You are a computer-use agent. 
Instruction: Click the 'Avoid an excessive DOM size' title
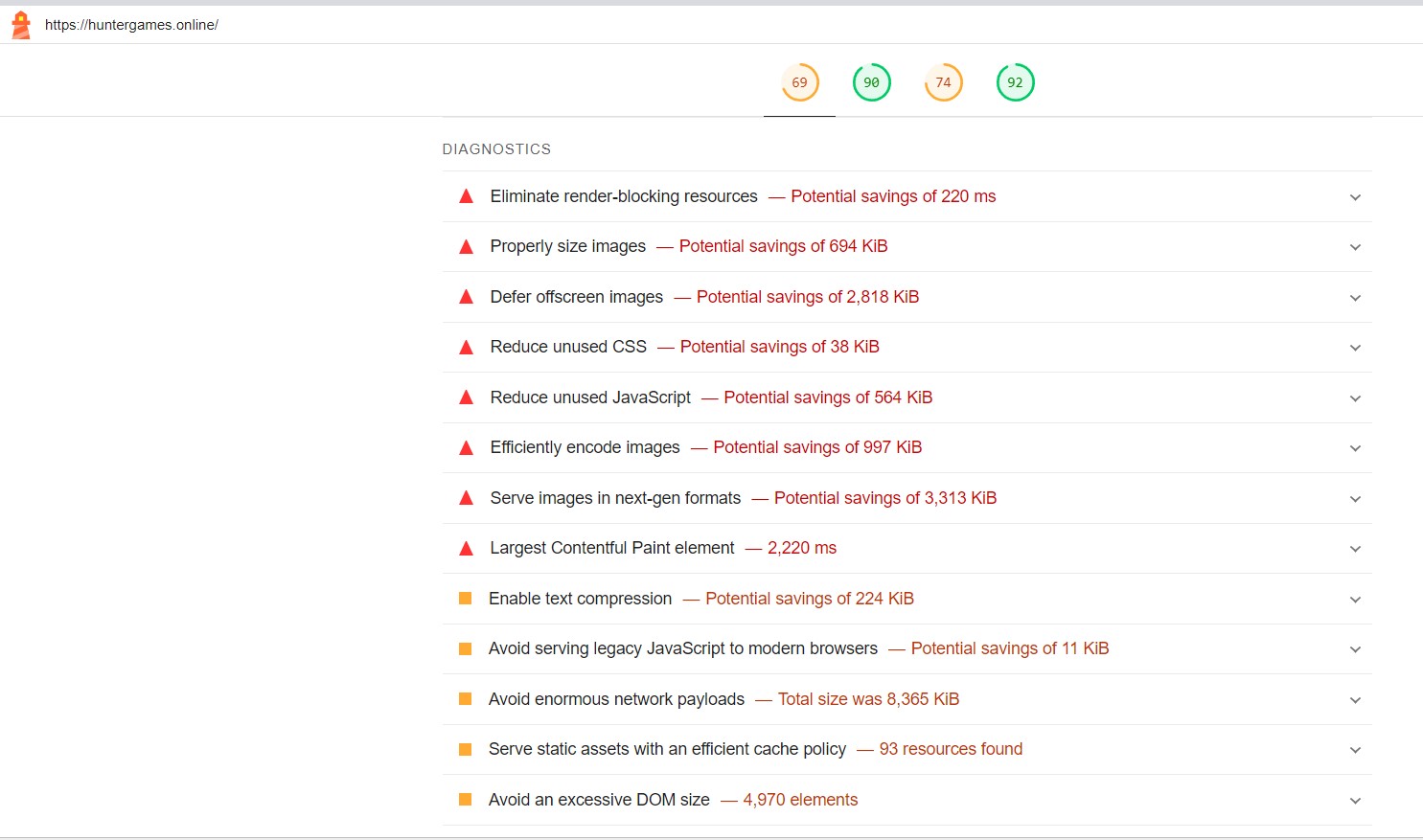point(599,800)
